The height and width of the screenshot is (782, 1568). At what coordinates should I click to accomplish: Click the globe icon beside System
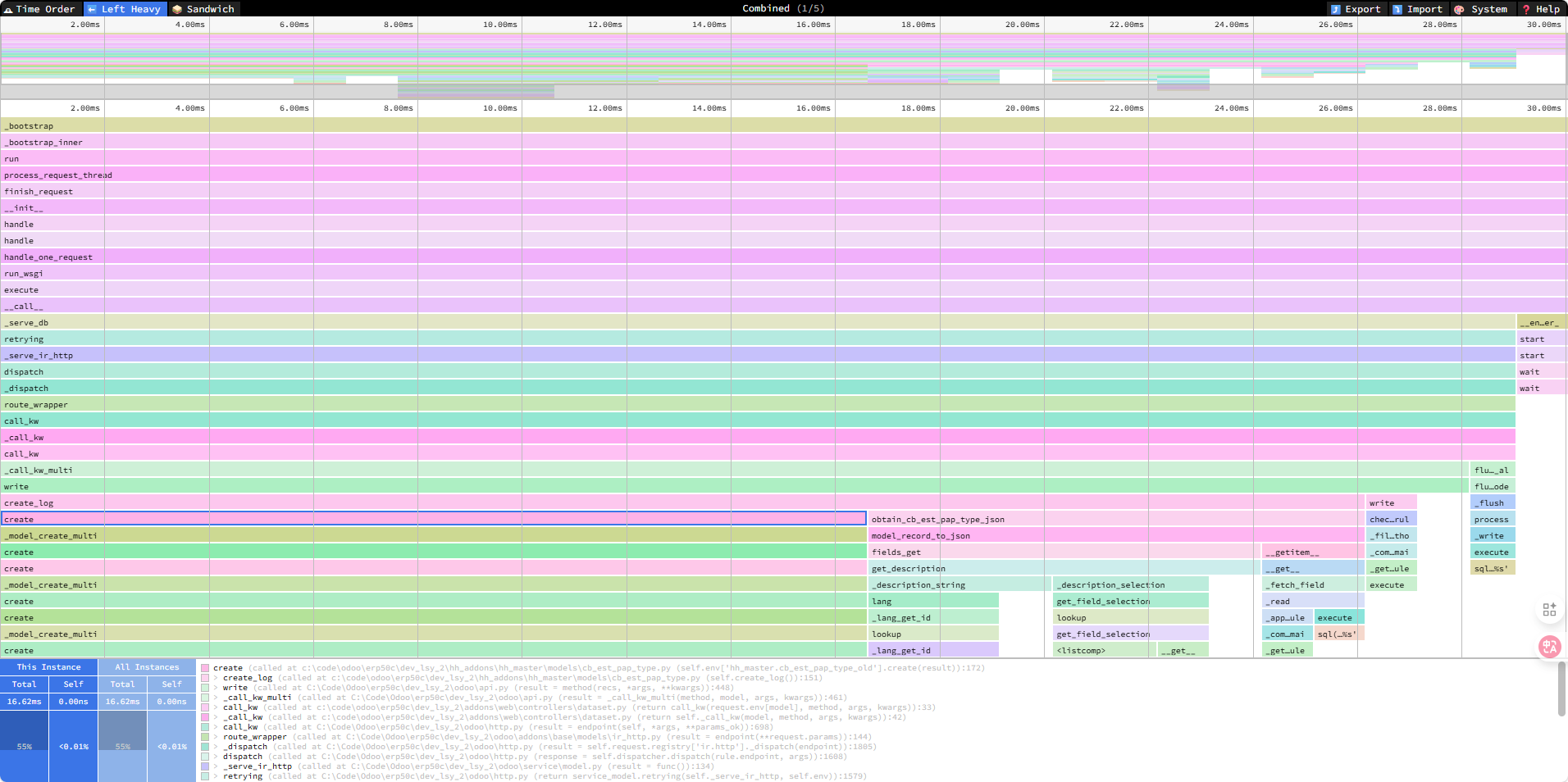[x=1459, y=9]
